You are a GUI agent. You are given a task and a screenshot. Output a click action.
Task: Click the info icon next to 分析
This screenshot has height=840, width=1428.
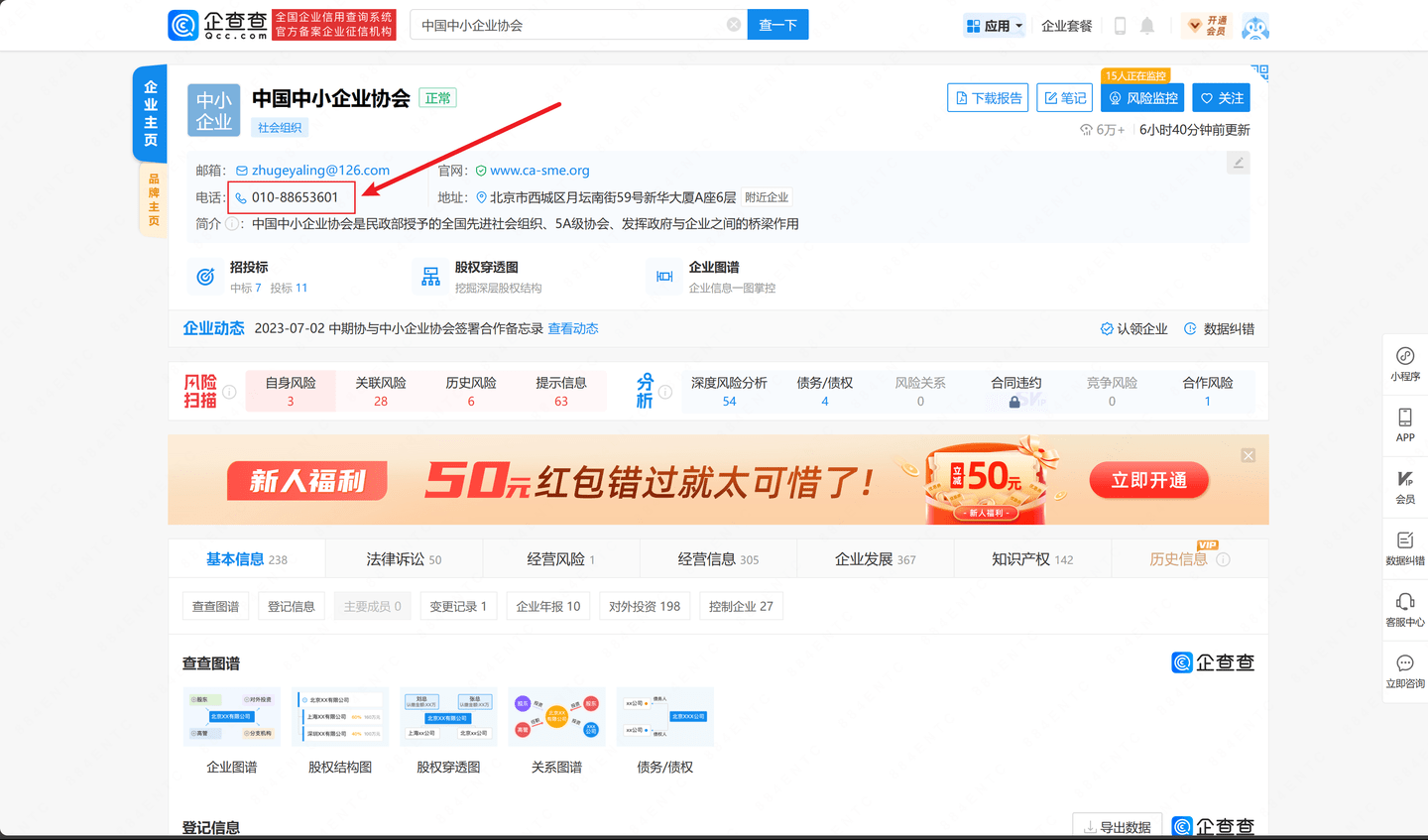(x=665, y=392)
